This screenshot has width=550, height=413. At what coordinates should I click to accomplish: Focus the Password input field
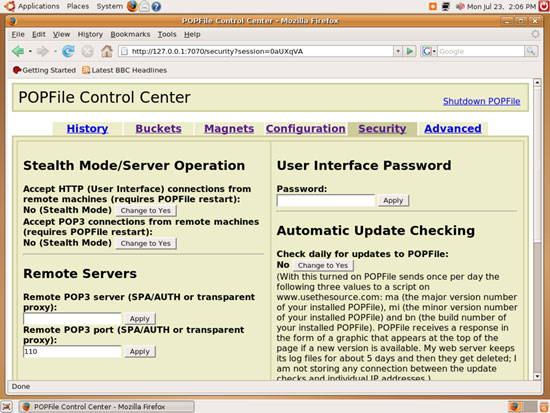326,200
